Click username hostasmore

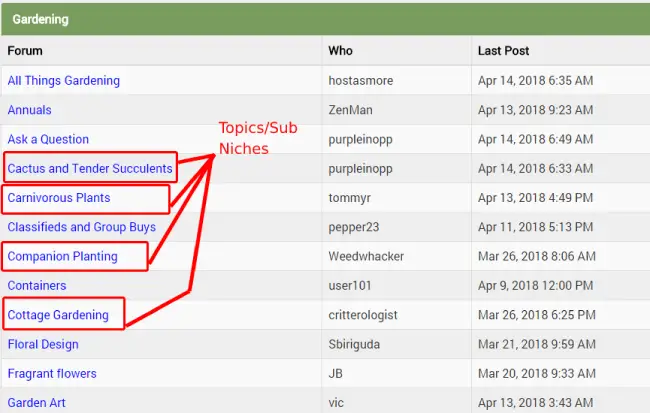(361, 80)
